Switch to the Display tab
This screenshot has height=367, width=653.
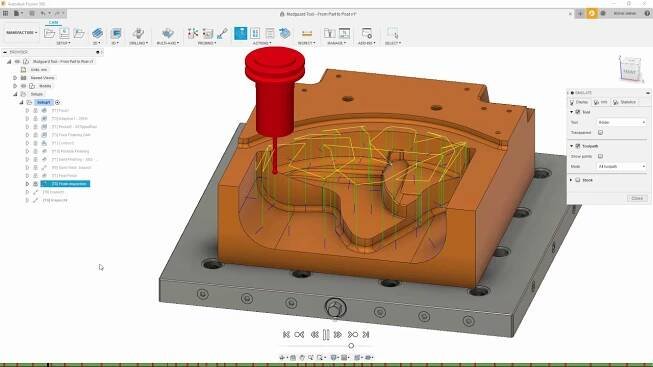[x=579, y=102]
